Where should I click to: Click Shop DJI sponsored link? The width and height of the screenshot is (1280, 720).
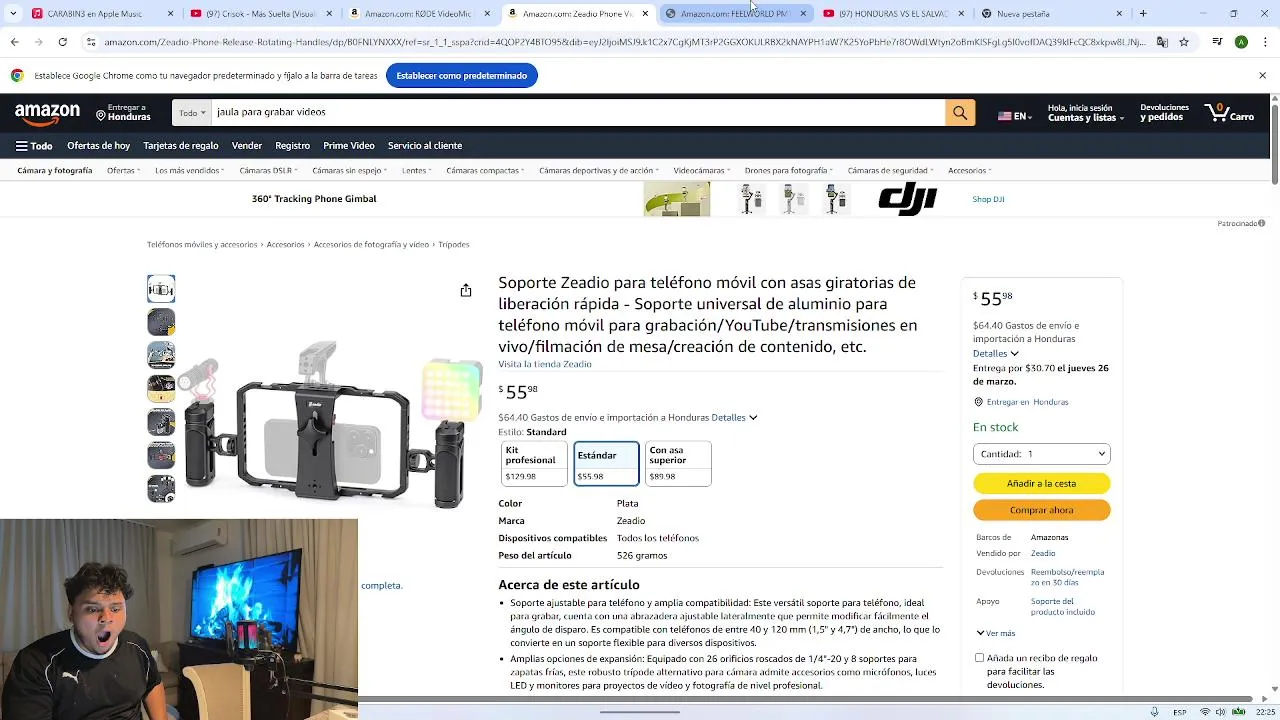(x=988, y=199)
